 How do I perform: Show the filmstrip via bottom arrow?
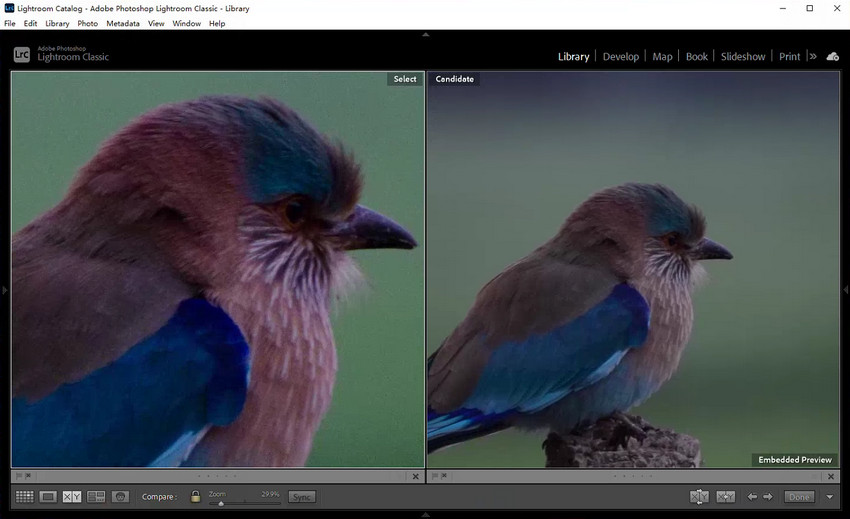(x=426, y=514)
